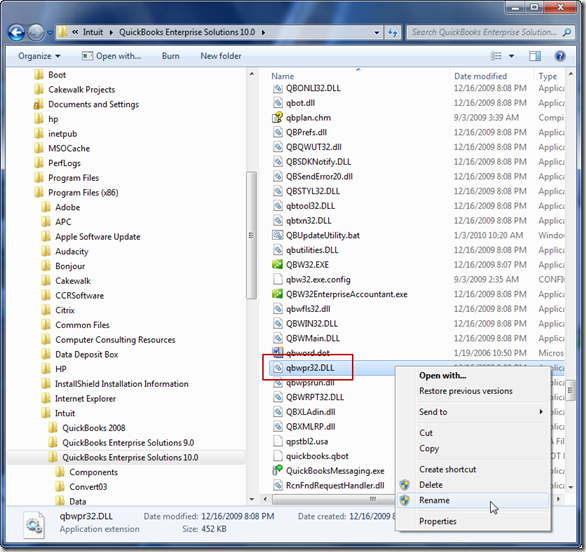Select the qbplan.chm help file icon
Viewport: 586px width, 552px height.
click(277, 118)
